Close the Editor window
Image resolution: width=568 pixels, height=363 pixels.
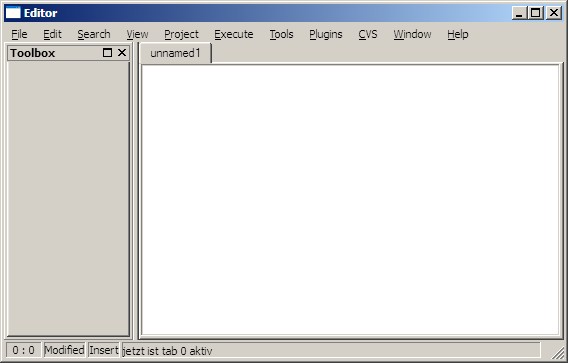554,13
